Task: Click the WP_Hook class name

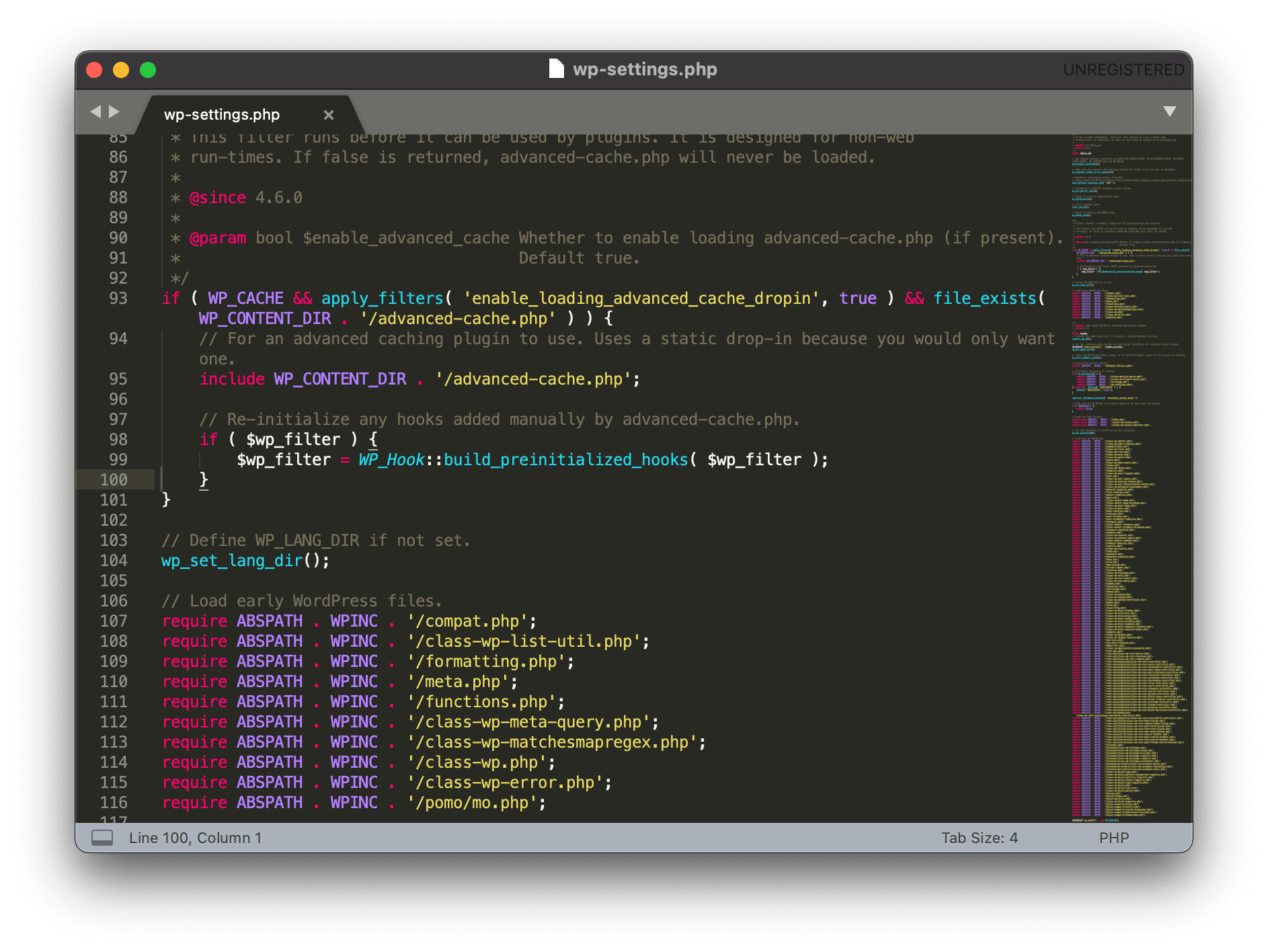Action: click(x=391, y=460)
